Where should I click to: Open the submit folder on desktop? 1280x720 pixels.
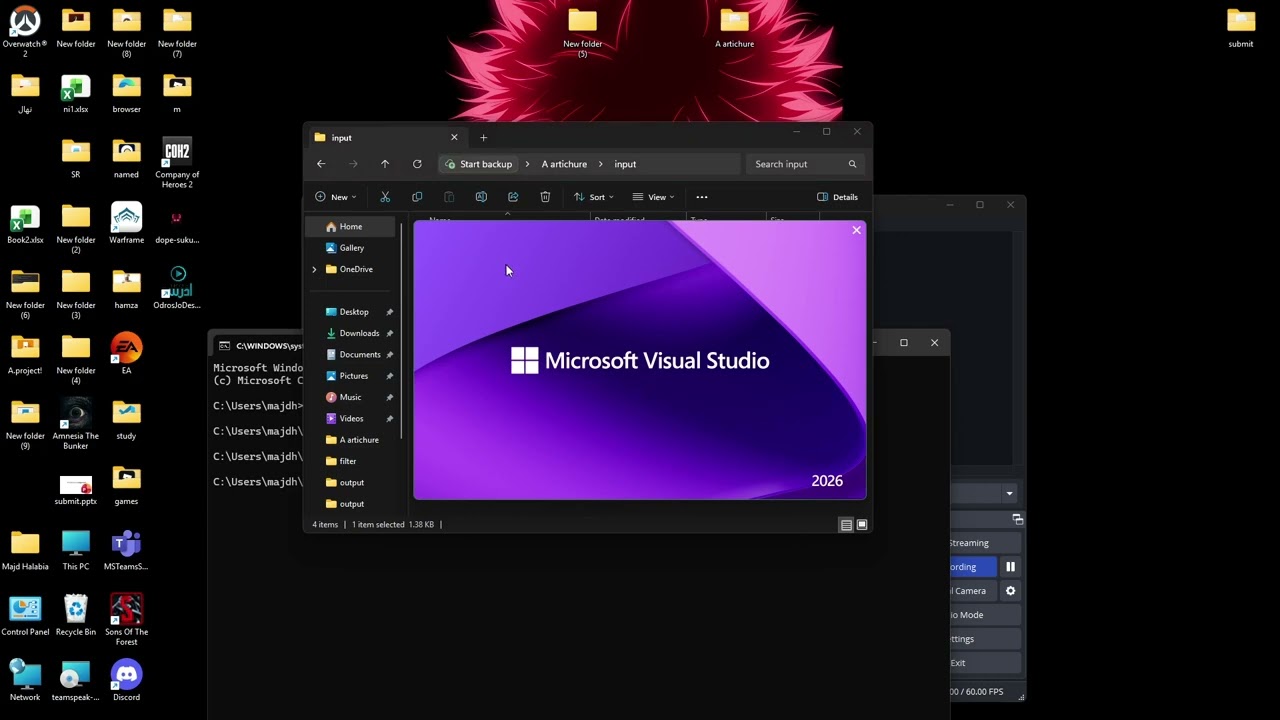click(x=1241, y=28)
